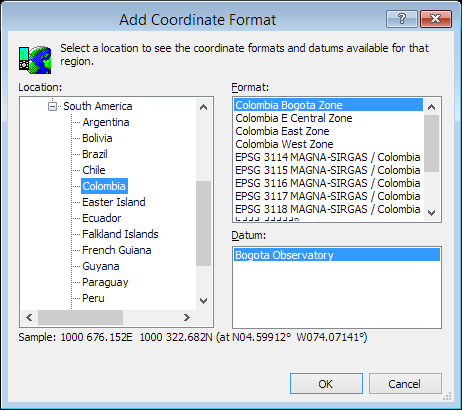Screen dimensions: 462x410
Task: Click the GPS globe dialog icon
Action: pos(35,60)
